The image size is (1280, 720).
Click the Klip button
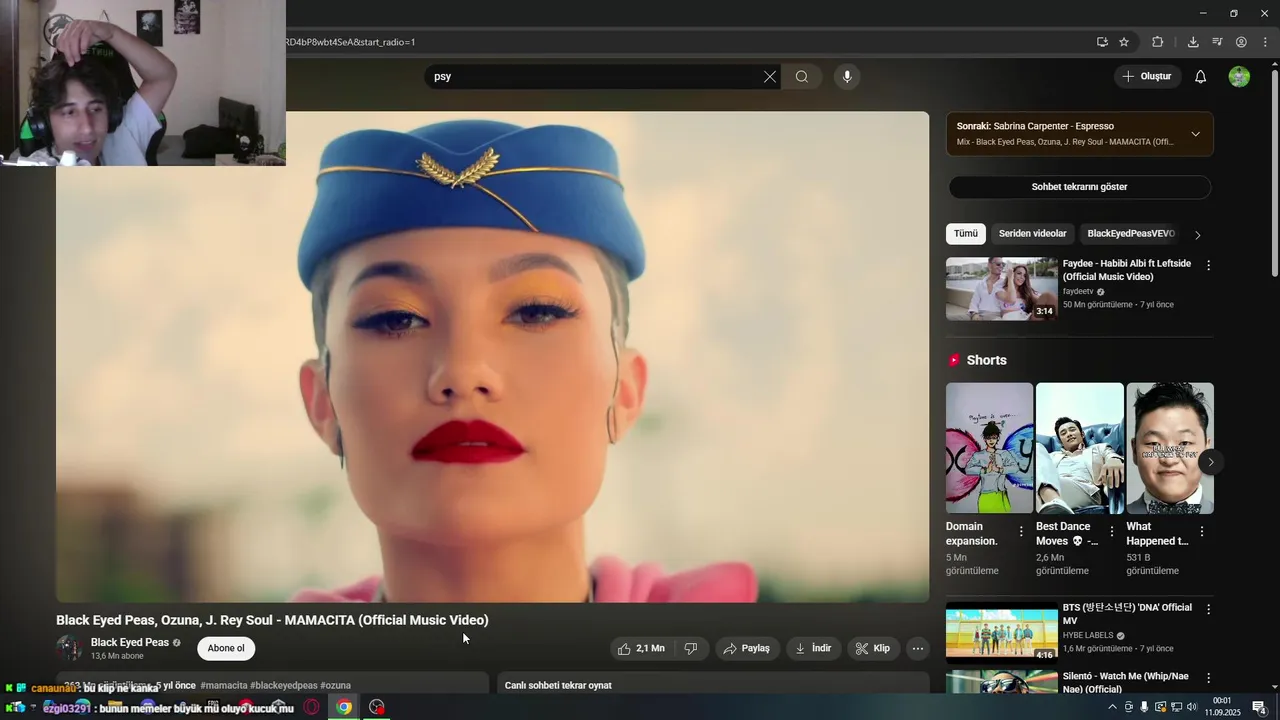[873, 648]
